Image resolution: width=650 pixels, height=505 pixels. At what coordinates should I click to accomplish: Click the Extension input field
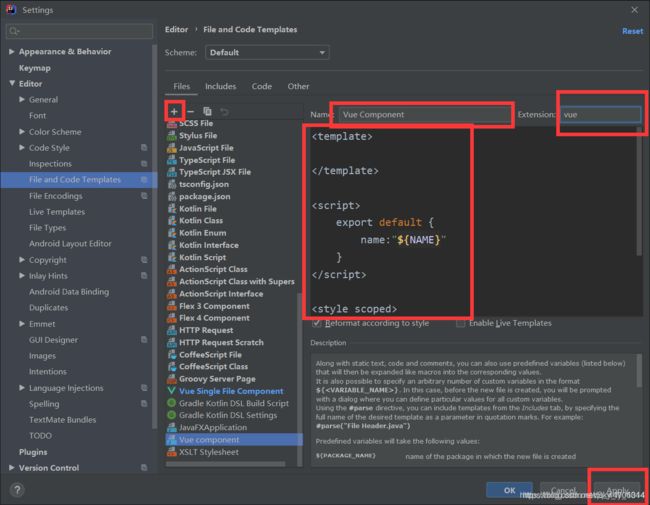601,114
